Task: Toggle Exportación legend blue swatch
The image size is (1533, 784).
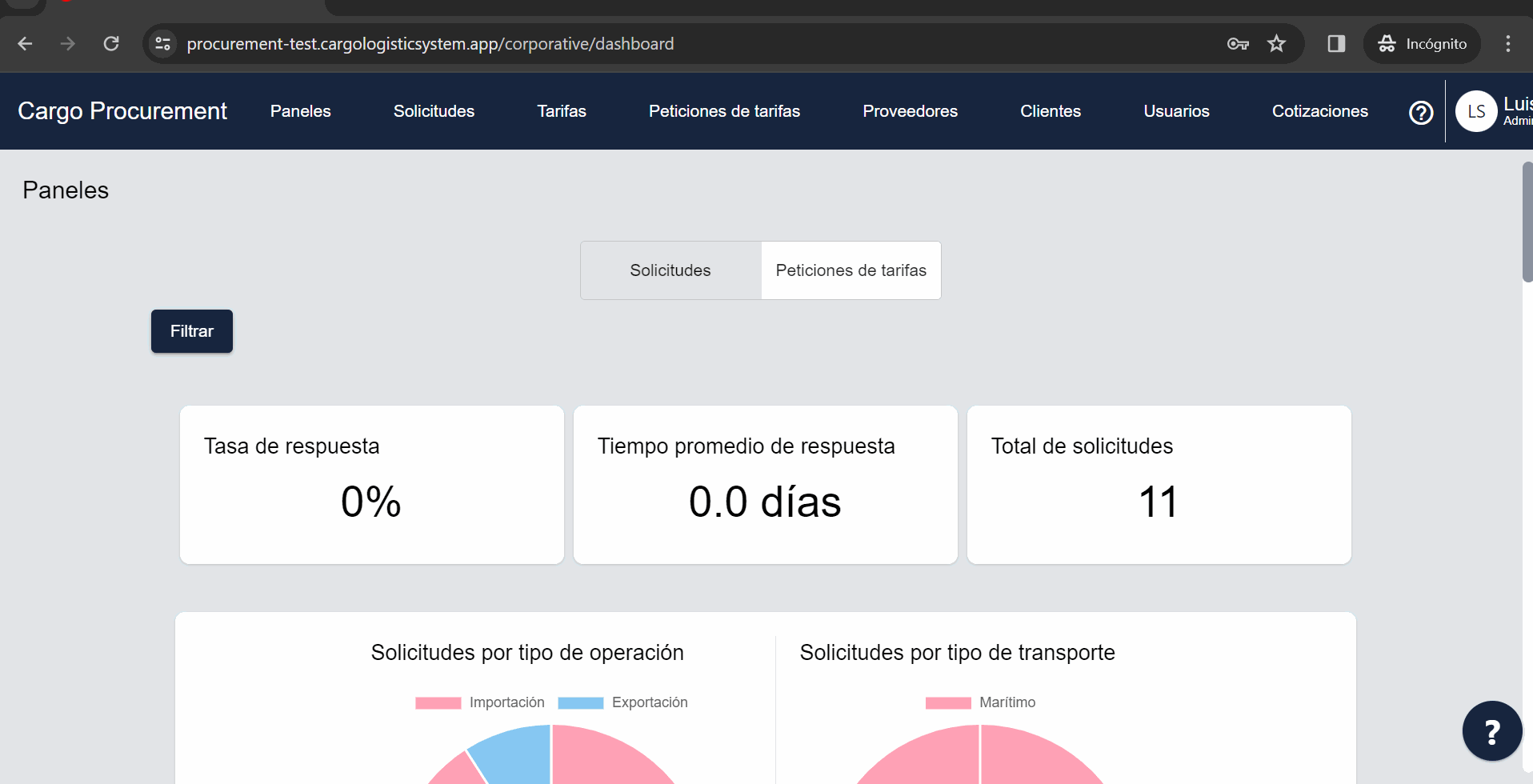Action: pos(580,703)
